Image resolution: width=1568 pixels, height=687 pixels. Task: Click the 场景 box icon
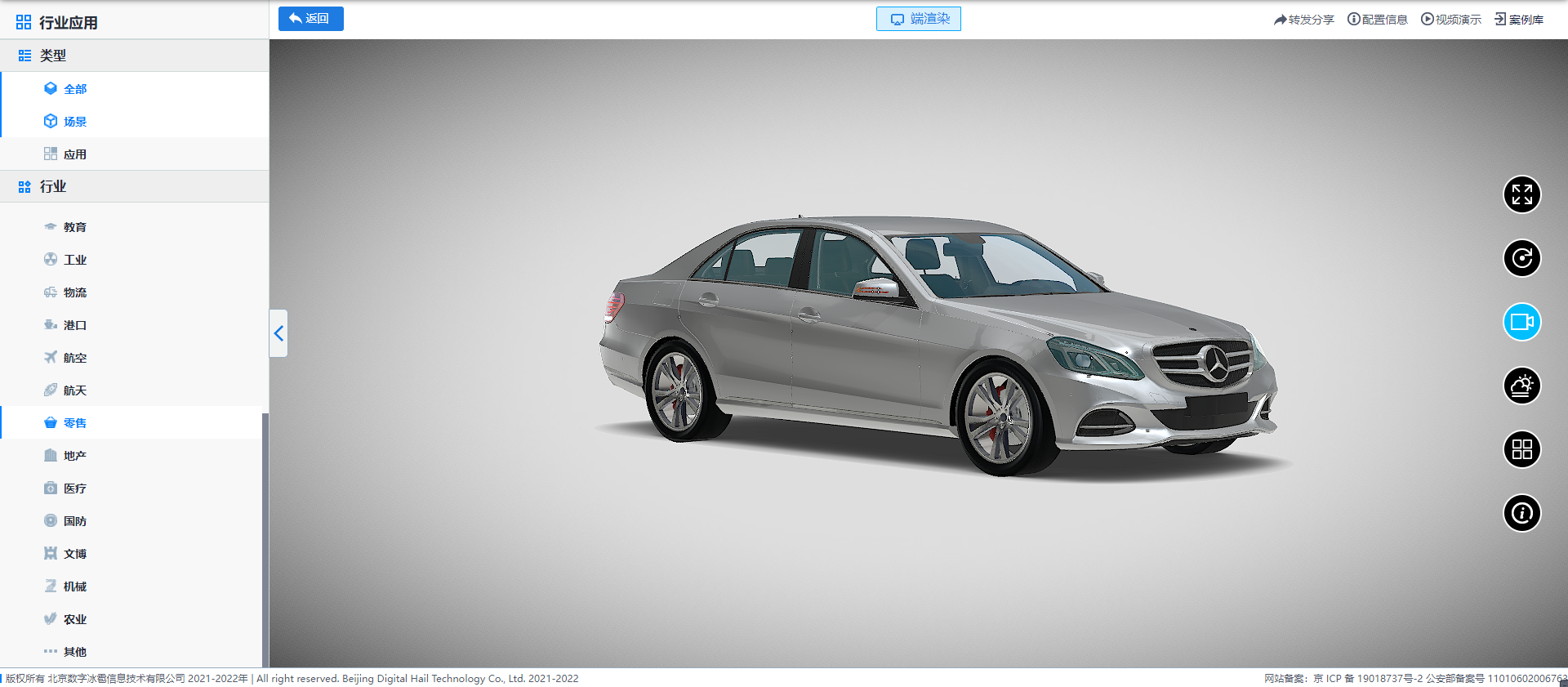tap(51, 121)
